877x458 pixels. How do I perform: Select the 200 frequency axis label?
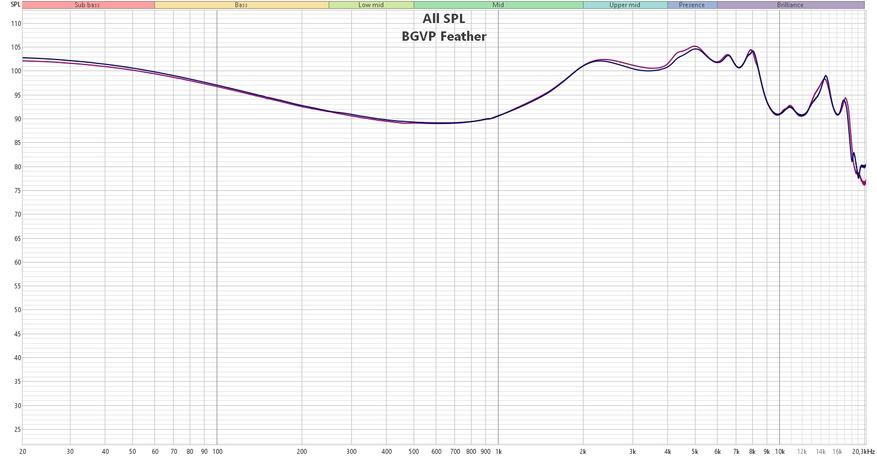point(302,451)
